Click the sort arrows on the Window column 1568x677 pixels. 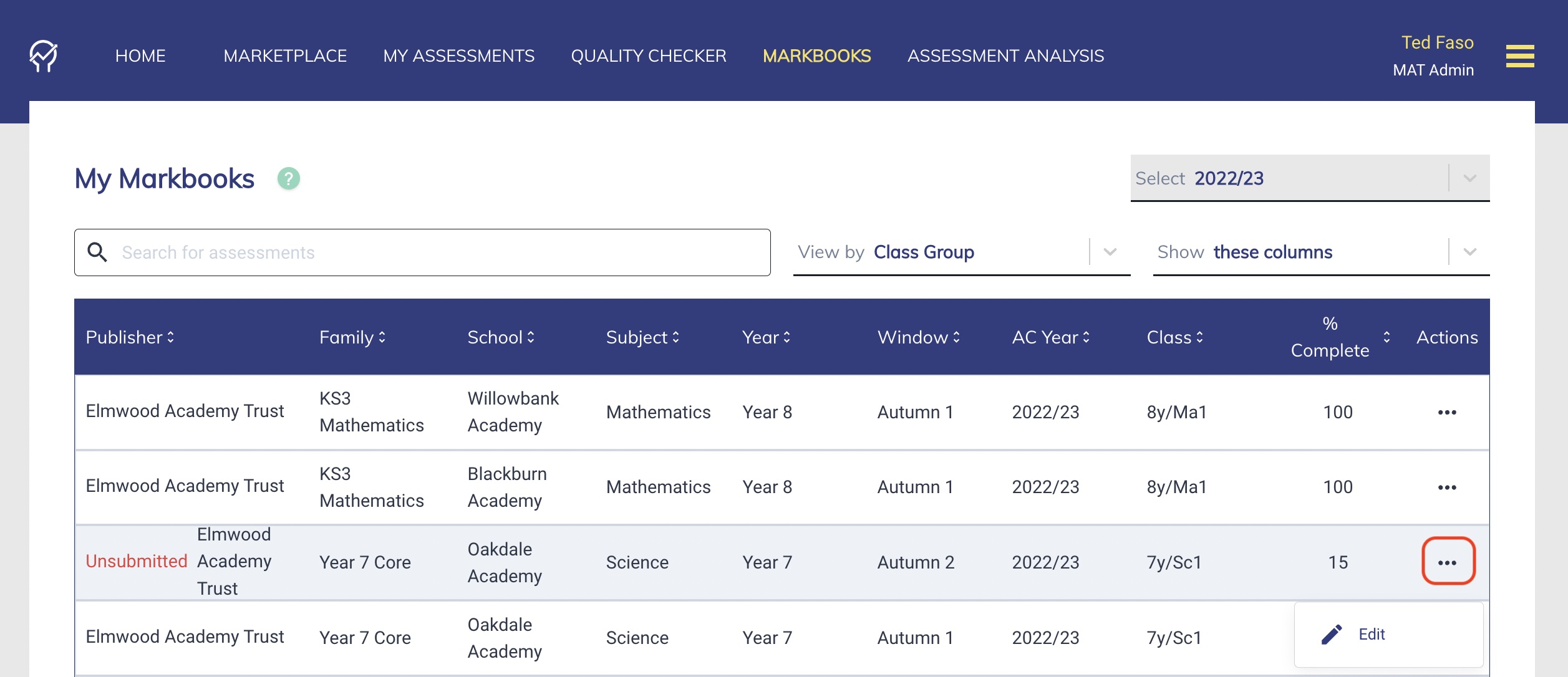[956, 337]
